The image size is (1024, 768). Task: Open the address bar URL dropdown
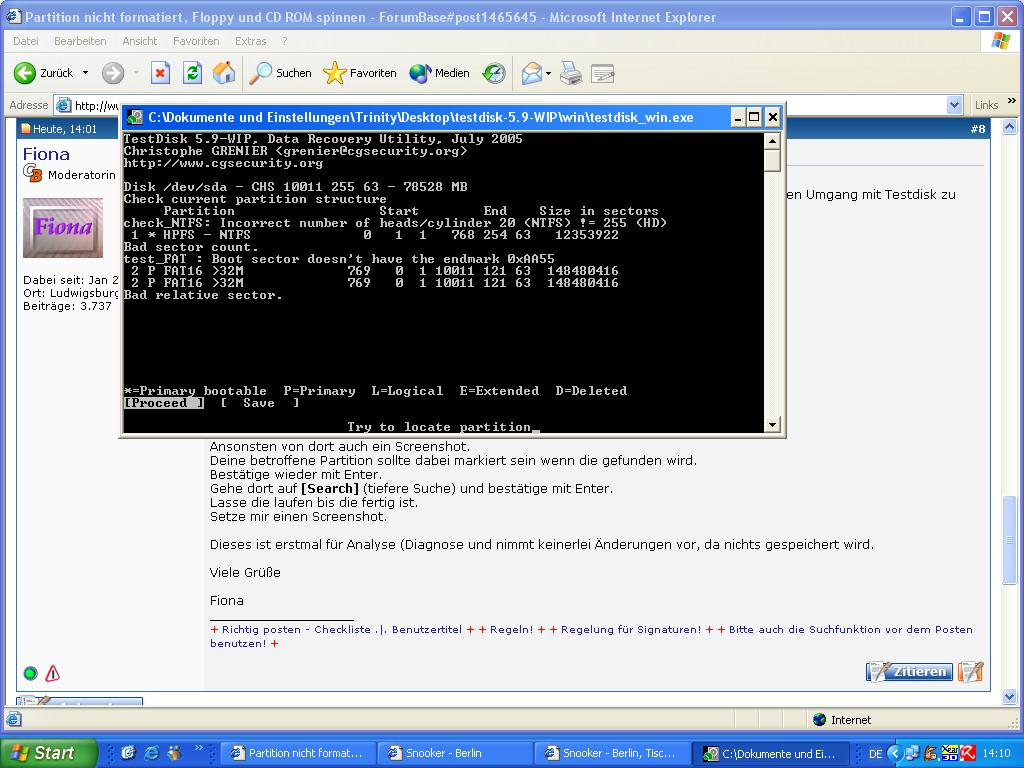(x=954, y=104)
